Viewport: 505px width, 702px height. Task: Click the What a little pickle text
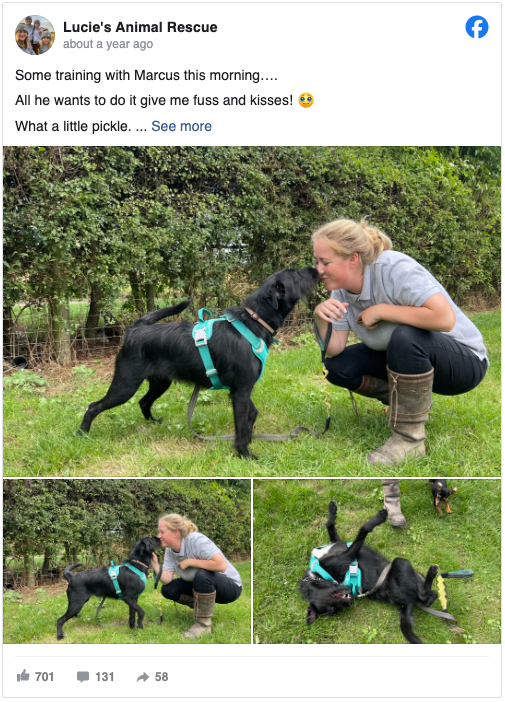(x=73, y=126)
